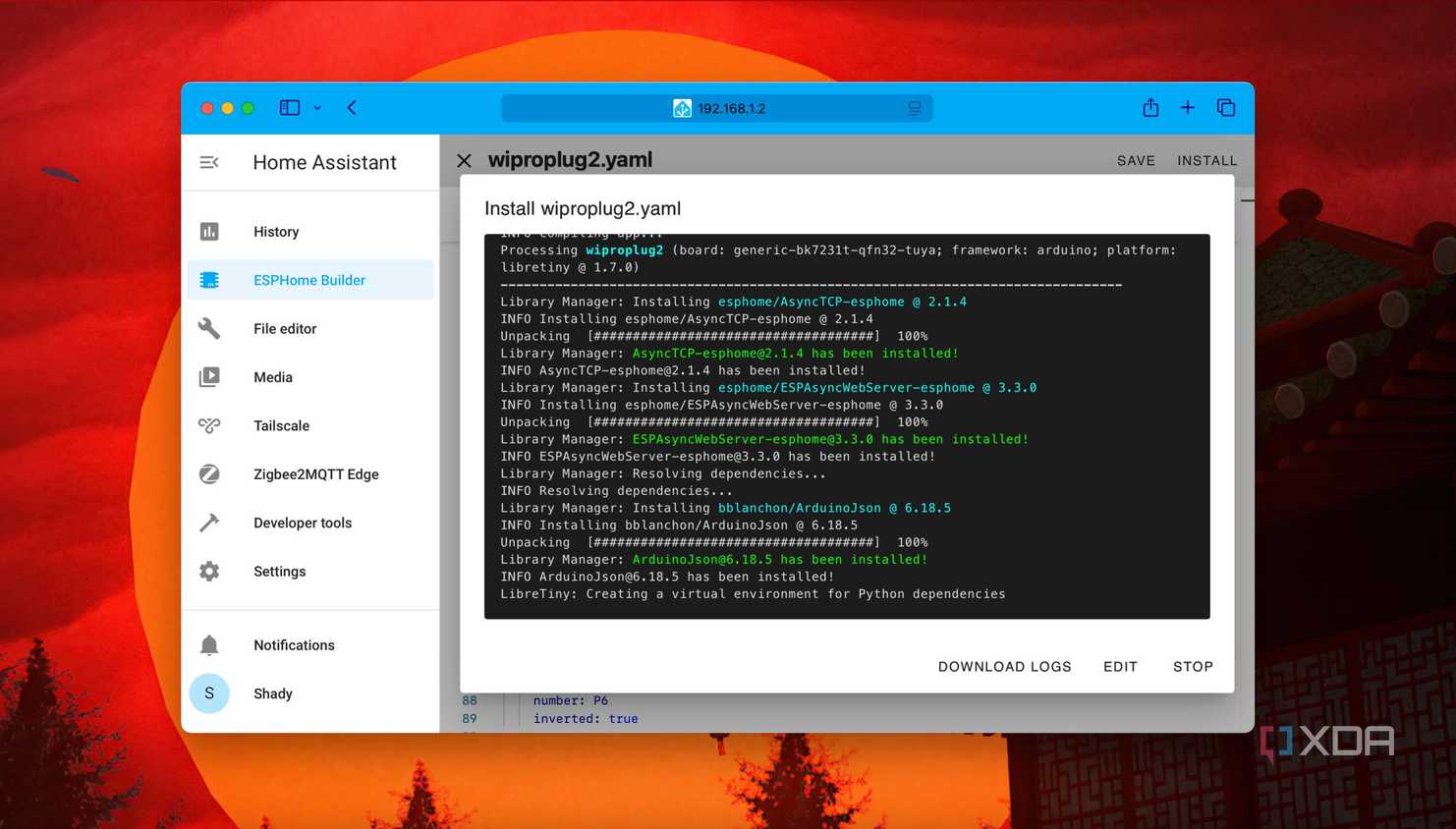Click the Shady user avatar
Screen dimensions: 1456x829
point(209,693)
